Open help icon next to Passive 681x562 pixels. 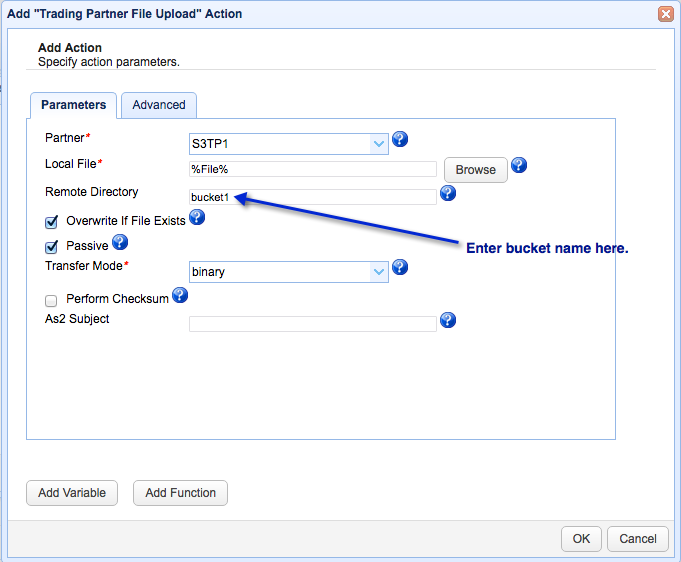[120, 242]
